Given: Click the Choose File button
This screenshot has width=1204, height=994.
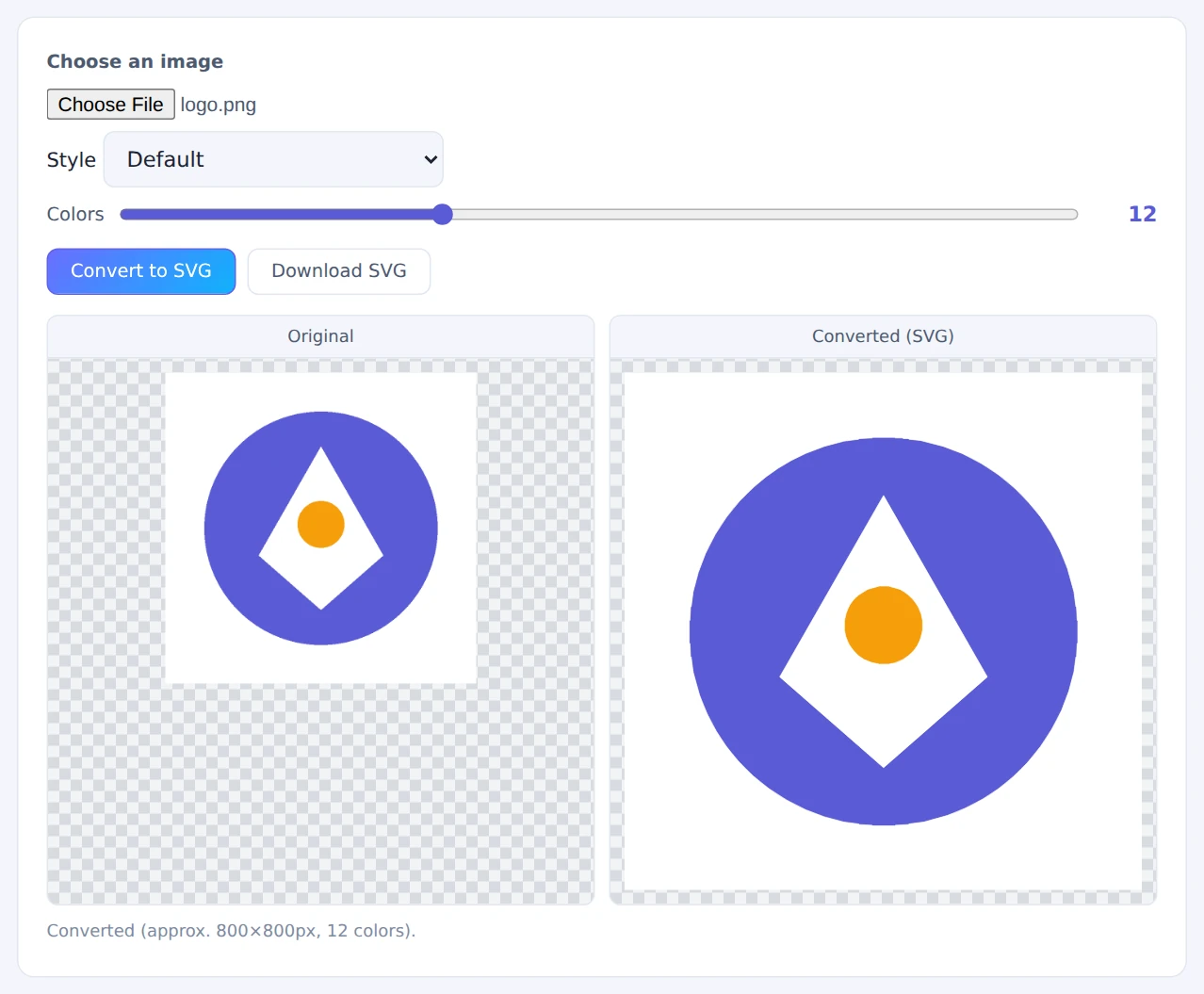Looking at the screenshot, I should tap(110, 105).
